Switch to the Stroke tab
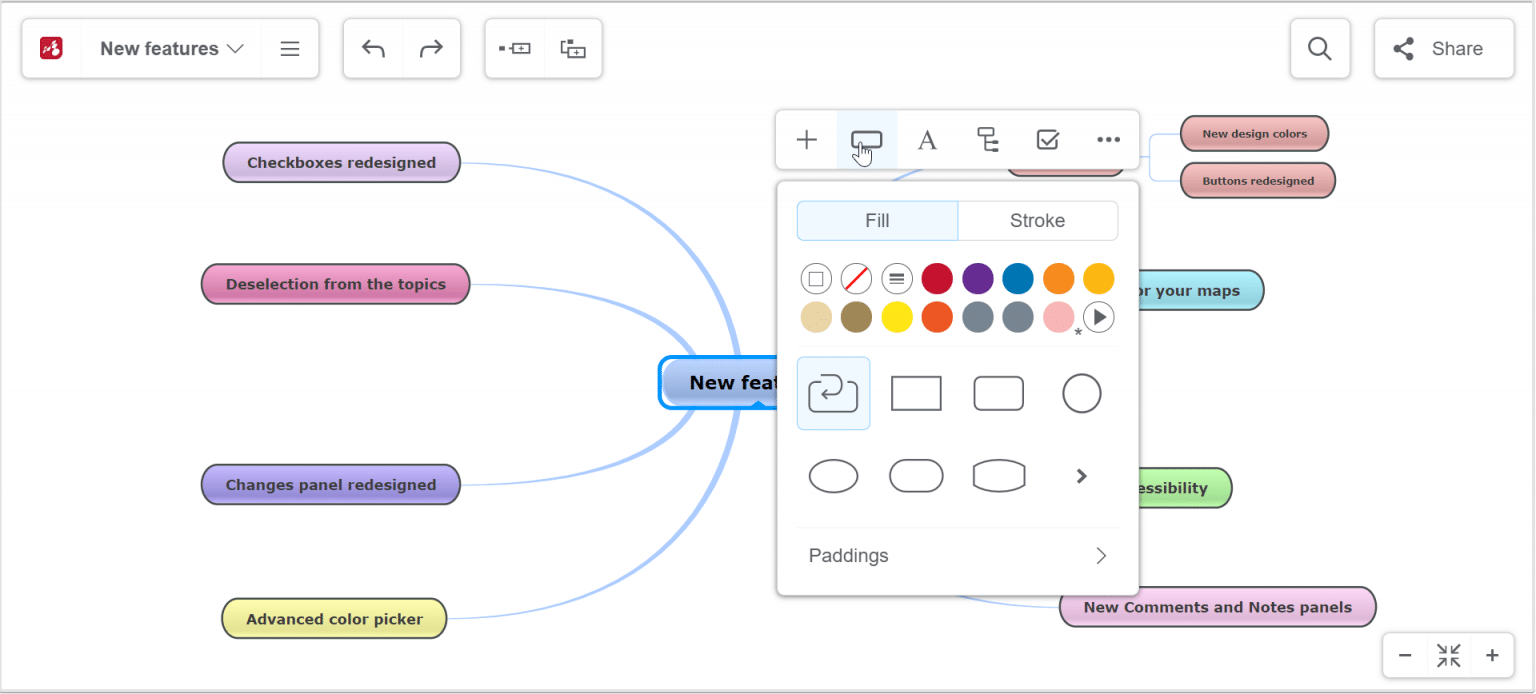Viewport: 1536px width, 694px height. [x=1037, y=220]
